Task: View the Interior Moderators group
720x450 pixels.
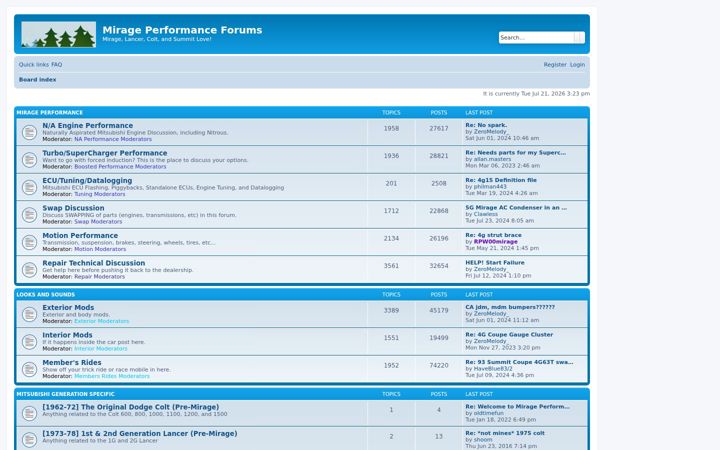Action: [101, 349]
